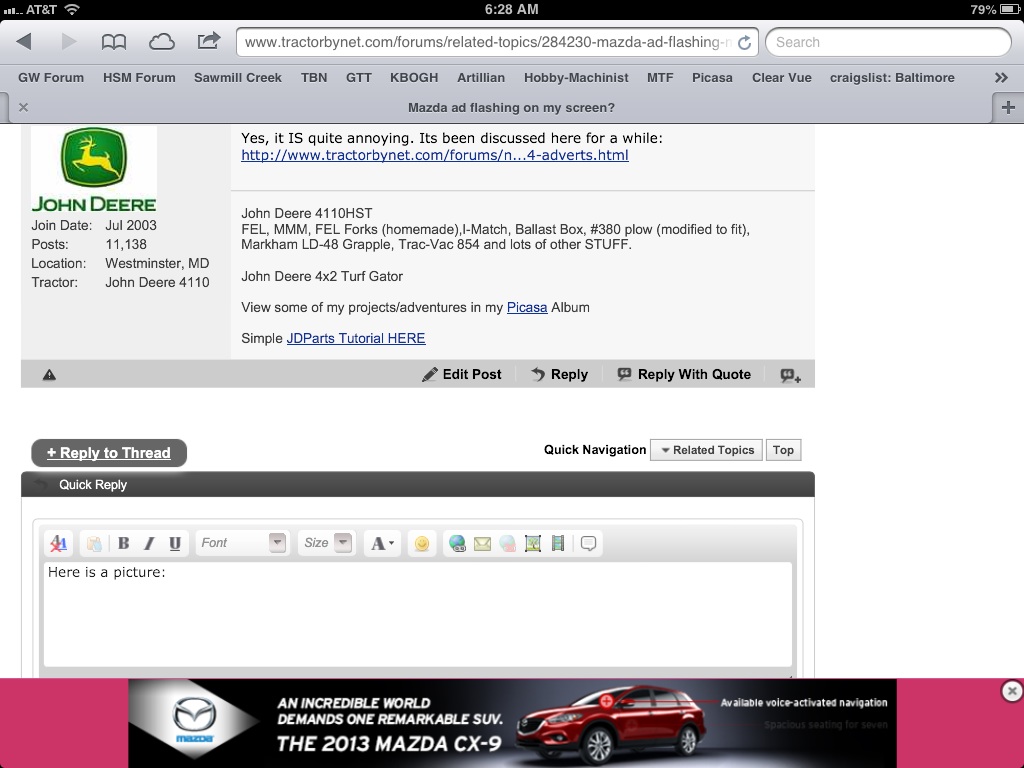Insert video filmstrip icon

(558, 543)
